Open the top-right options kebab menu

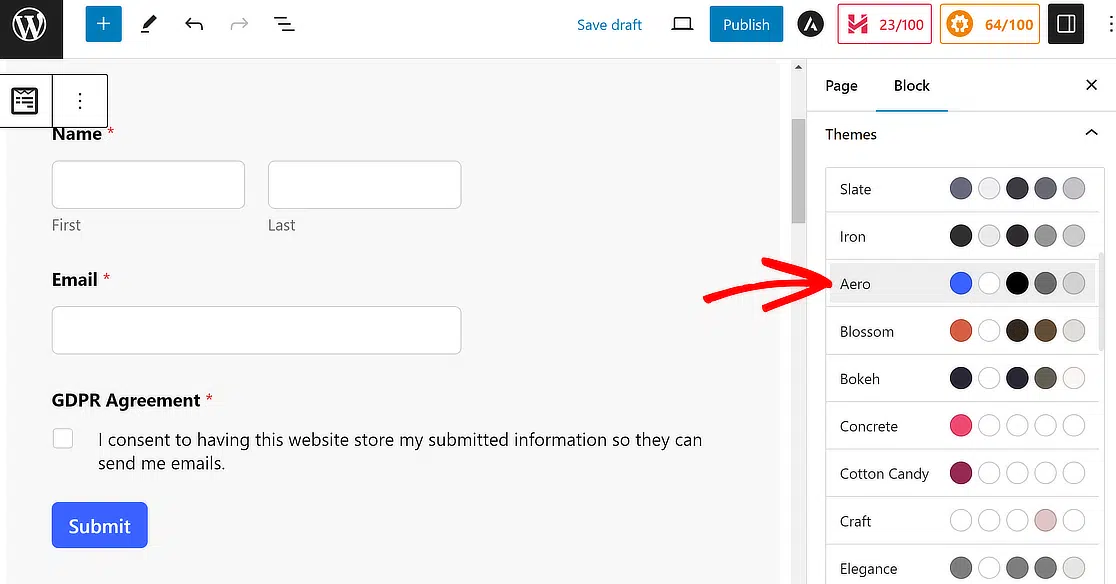point(1110,24)
